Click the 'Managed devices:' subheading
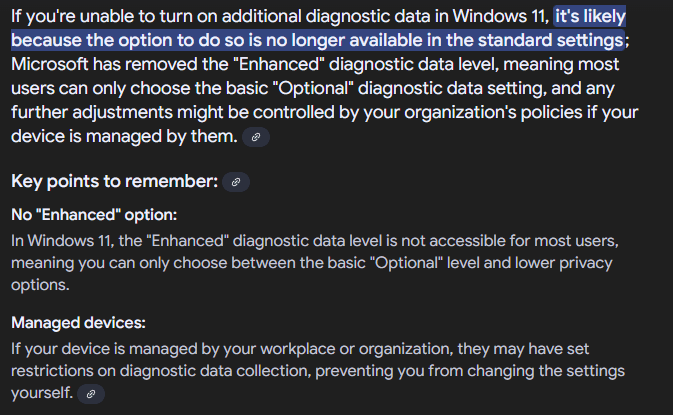 (78, 323)
